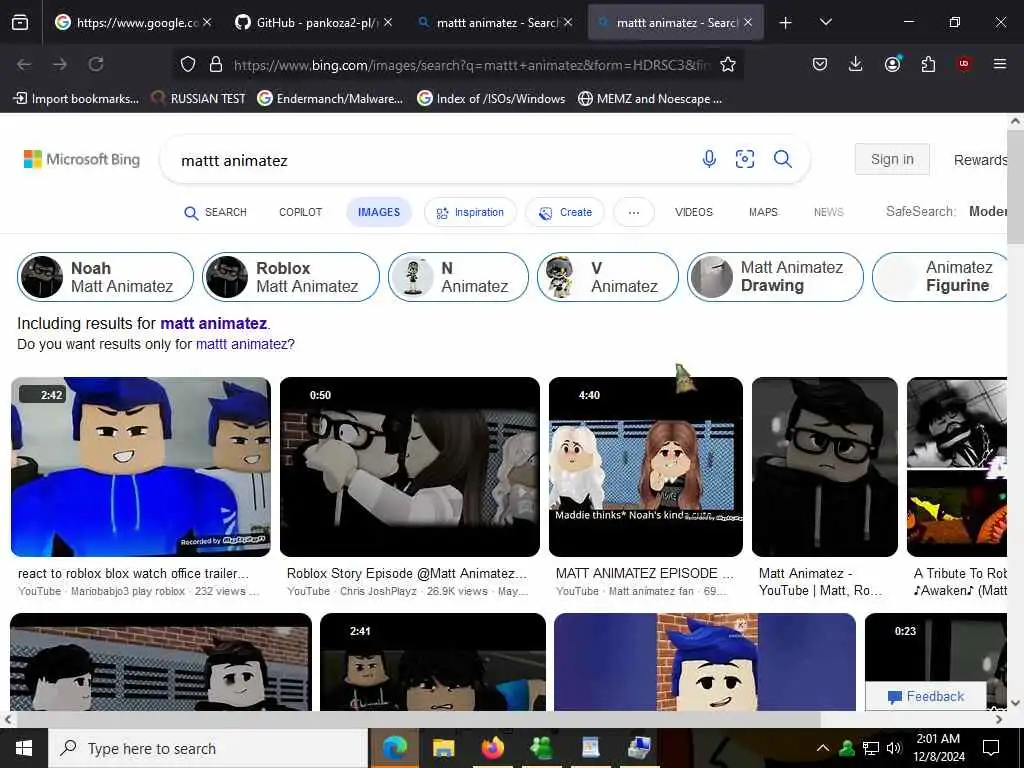Image resolution: width=1024 pixels, height=768 pixels.
Task: Select Animatez Figurine suggestion chip
Action: pos(940,277)
